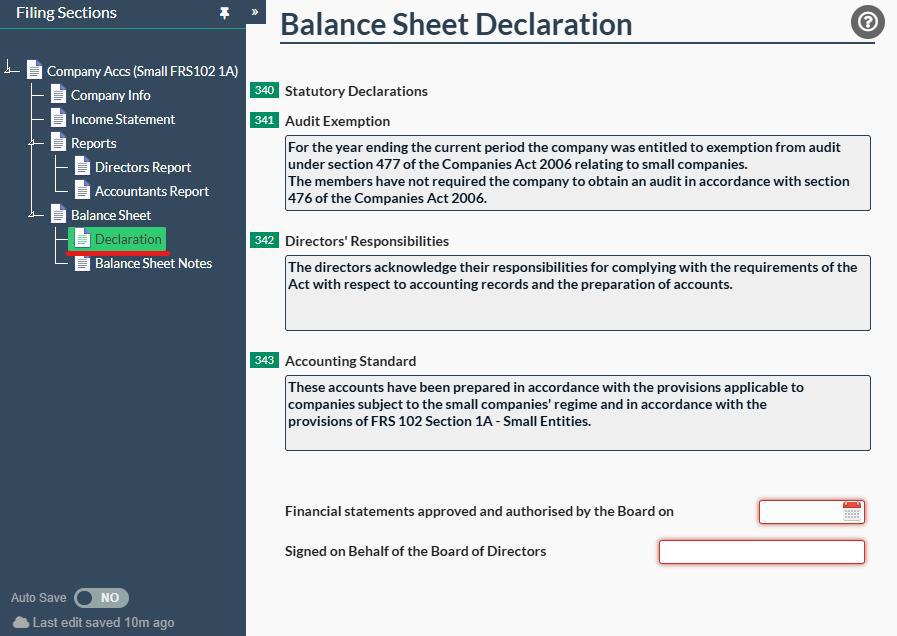This screenshot has height=636, width=897.
Task: Click the Signed on Behalf input field
Action: pyautogui.click(x=761, y=551)
